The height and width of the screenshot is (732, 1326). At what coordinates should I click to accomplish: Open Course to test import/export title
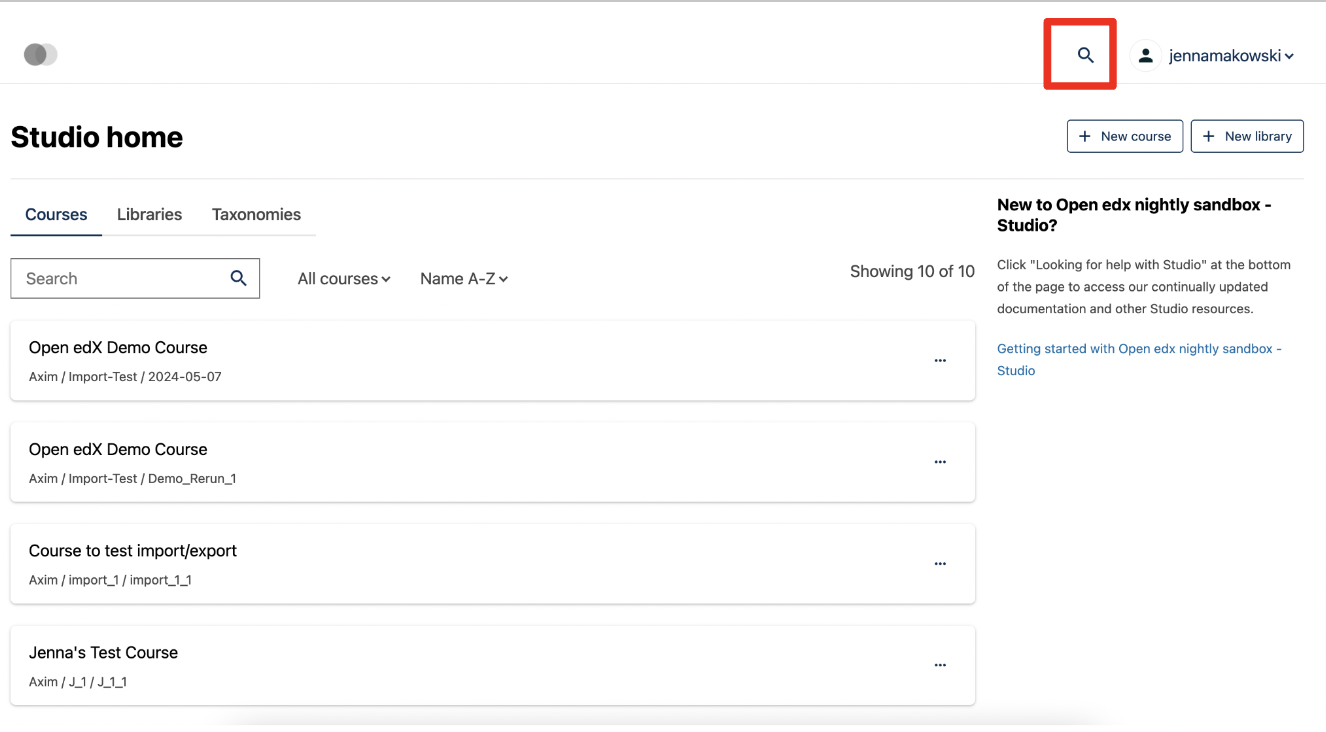coord(133,551)
